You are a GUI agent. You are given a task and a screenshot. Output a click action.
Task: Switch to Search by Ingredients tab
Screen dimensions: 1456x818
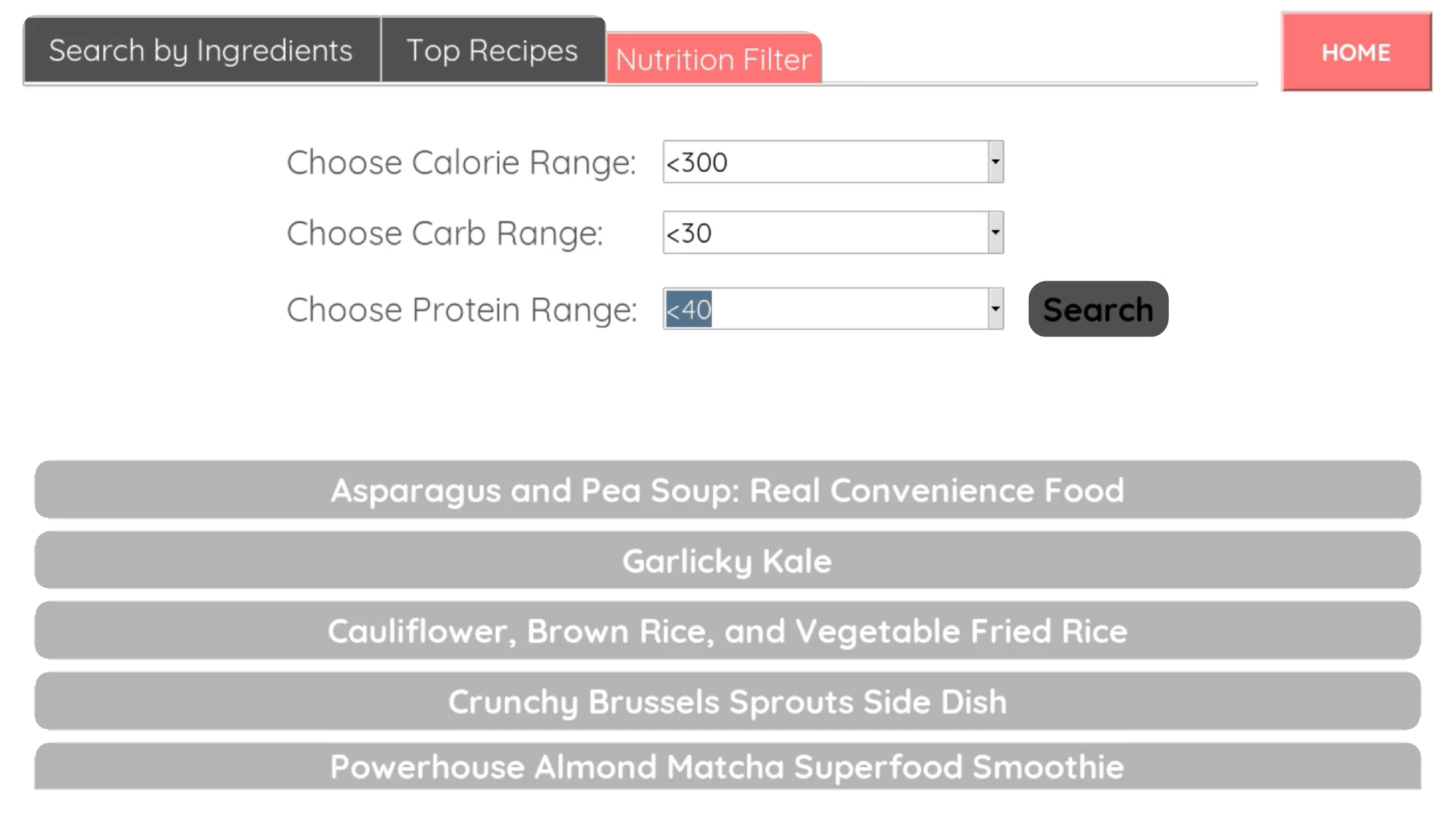pos(202,50)
